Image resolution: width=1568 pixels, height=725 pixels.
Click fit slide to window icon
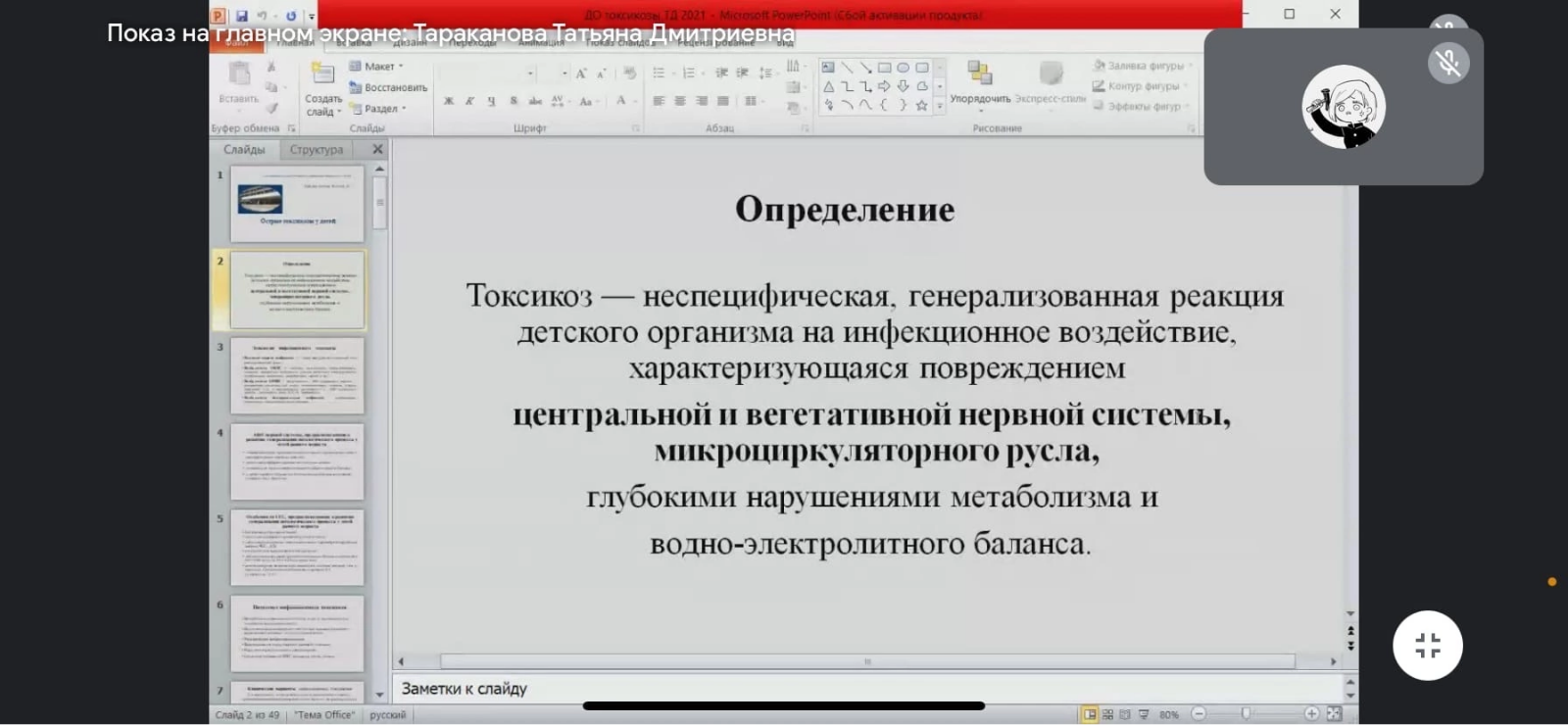coord(1334,714)
